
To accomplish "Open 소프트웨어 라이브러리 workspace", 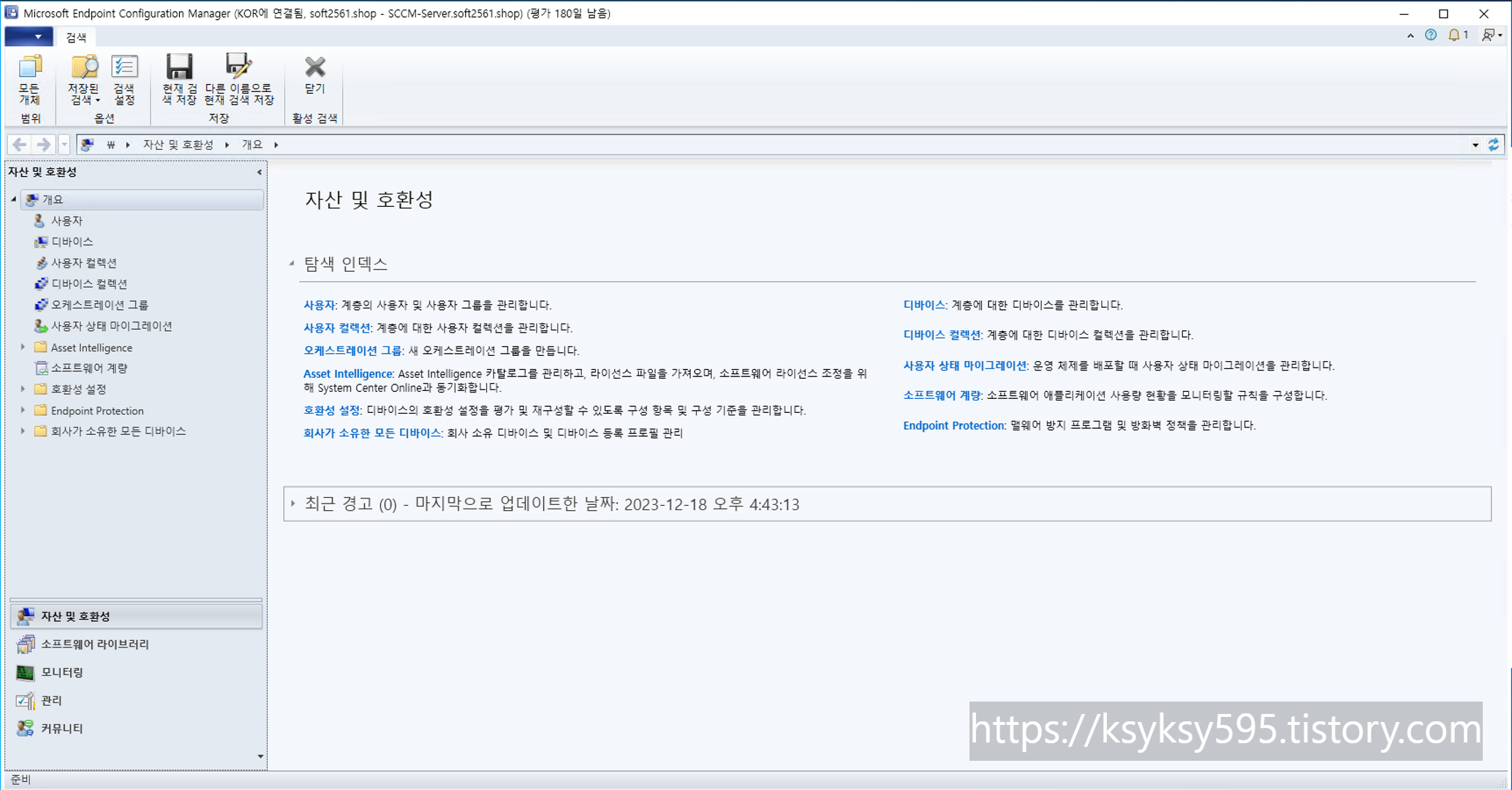I will (x=94, y=644).
